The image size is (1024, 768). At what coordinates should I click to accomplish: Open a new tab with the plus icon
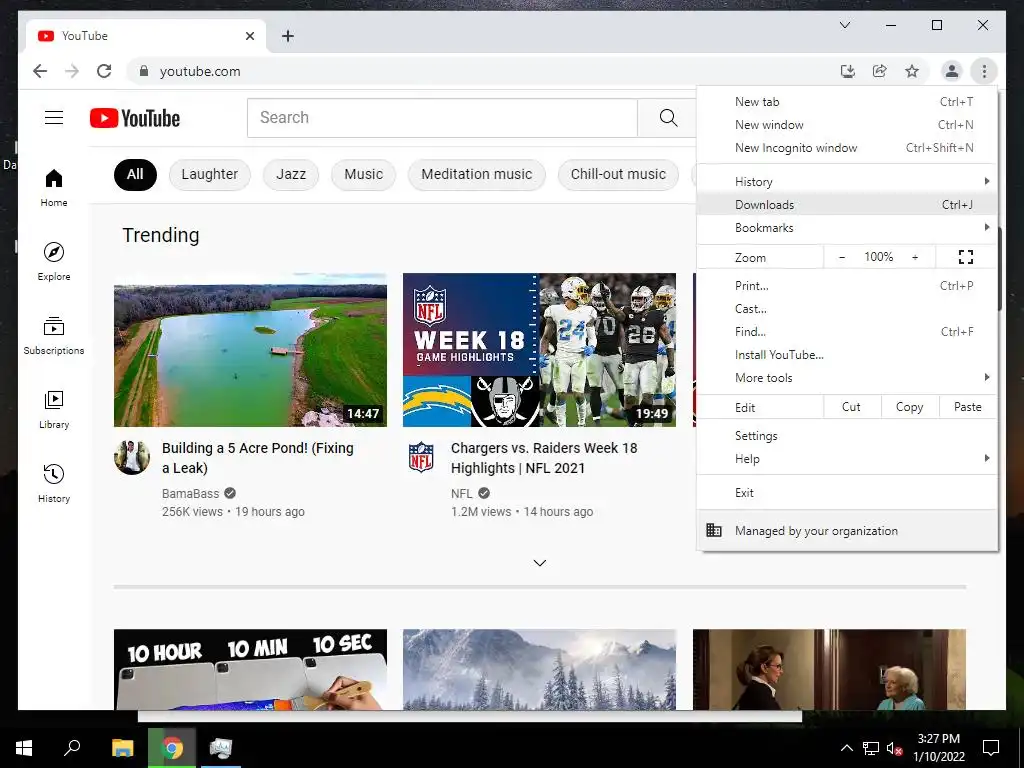[287, 36]
